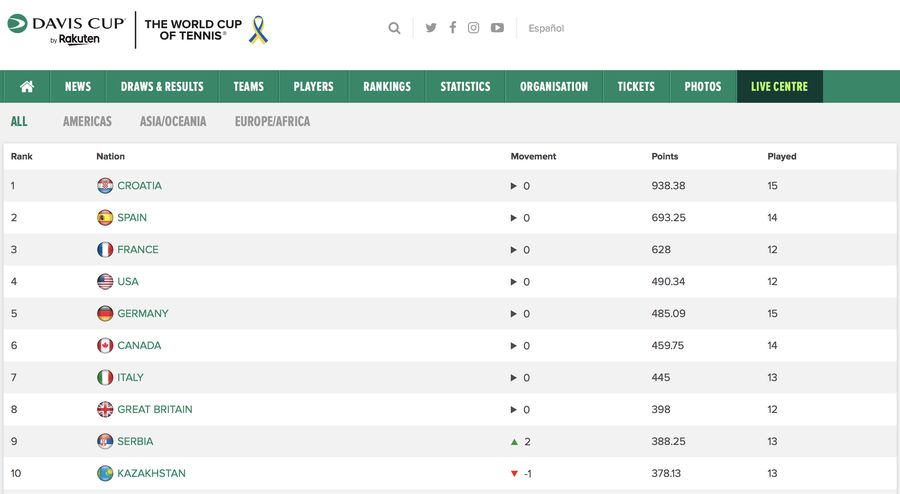Open the Instagram social icon
The height and width of the screenshot is (494, 900).
[x=474, y=28]
